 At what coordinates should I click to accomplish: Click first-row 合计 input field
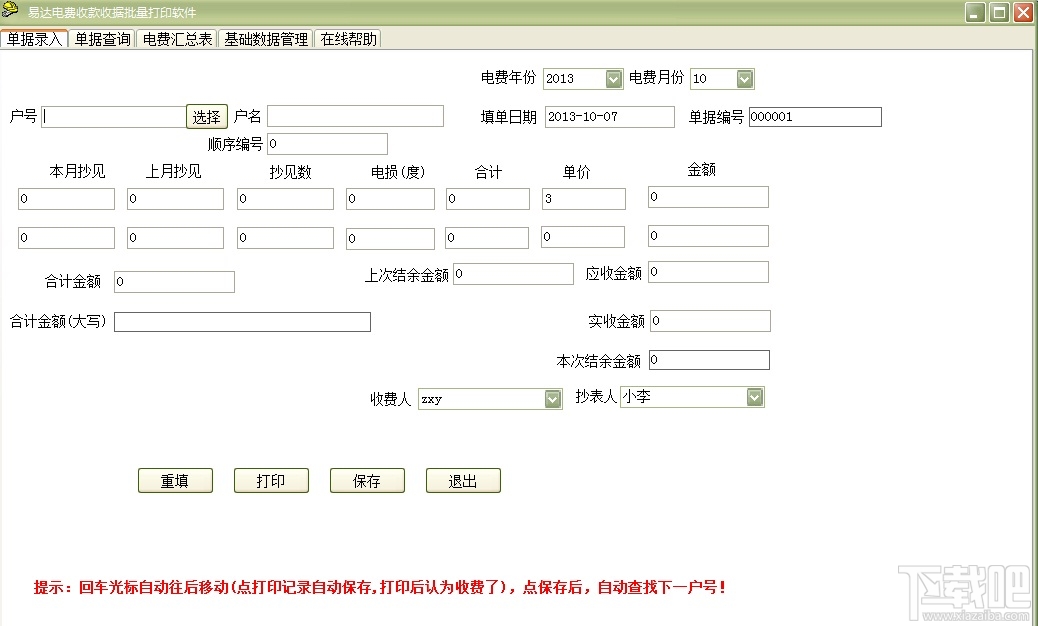(x=488, y=199)
